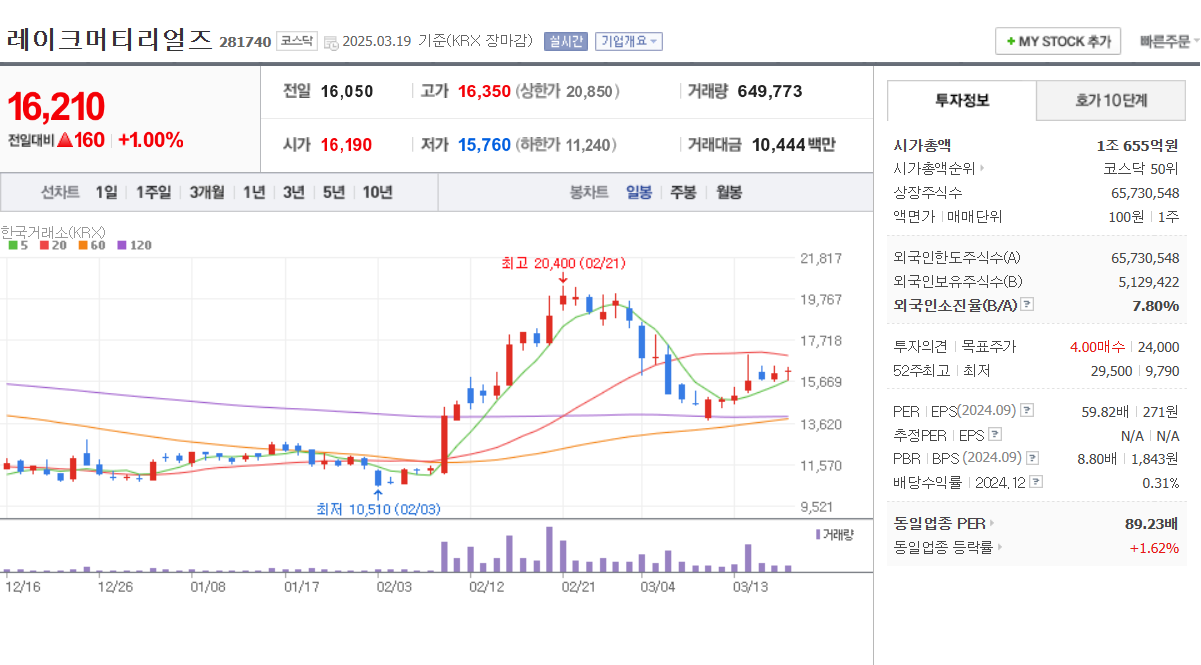1201x665 pixels.
Task: Click the 거래량 volume legend marker
Action: 835,534
